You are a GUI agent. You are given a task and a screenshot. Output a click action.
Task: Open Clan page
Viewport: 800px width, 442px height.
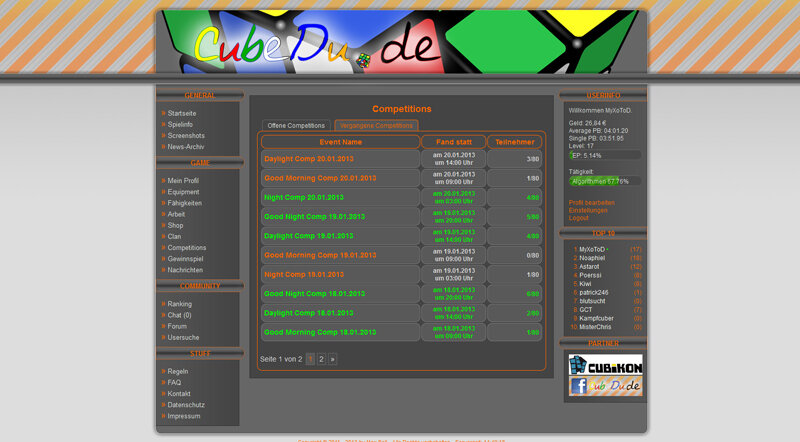[174, 237]
